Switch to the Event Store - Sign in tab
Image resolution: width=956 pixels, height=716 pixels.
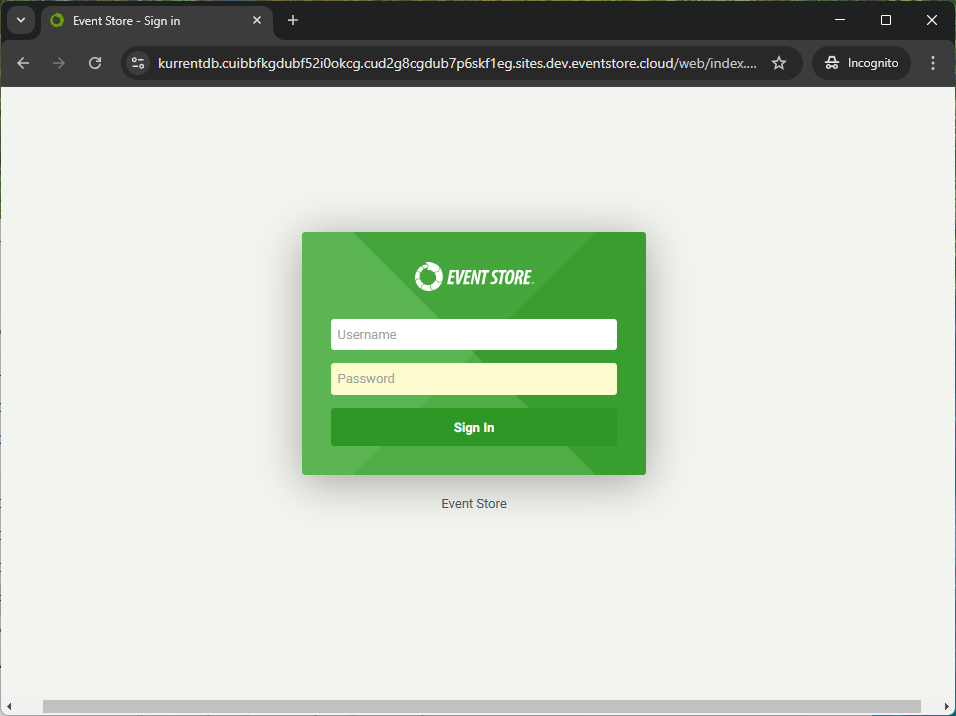point(140,20)
